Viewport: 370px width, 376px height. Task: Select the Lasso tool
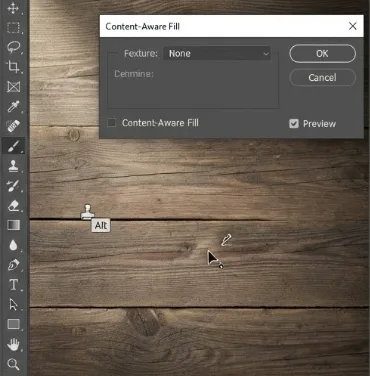coord(14,47)
